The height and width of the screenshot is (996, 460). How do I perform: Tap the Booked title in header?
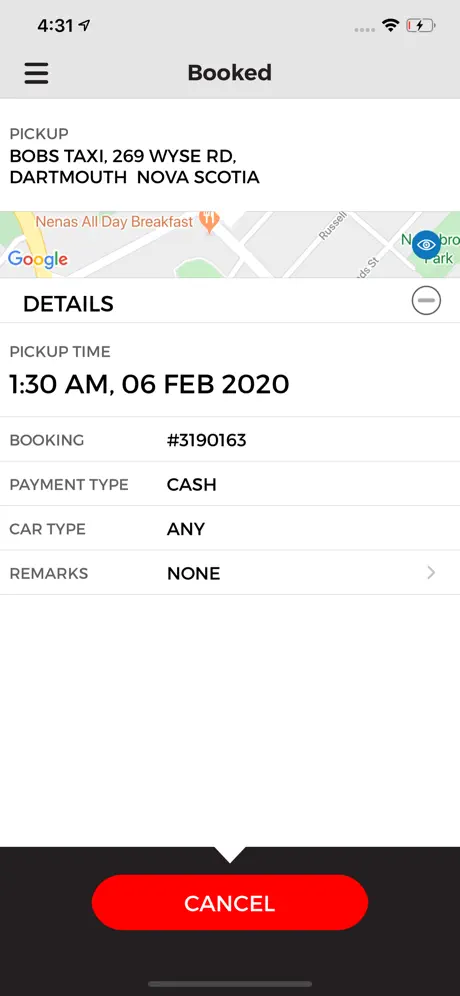(230, 73)
